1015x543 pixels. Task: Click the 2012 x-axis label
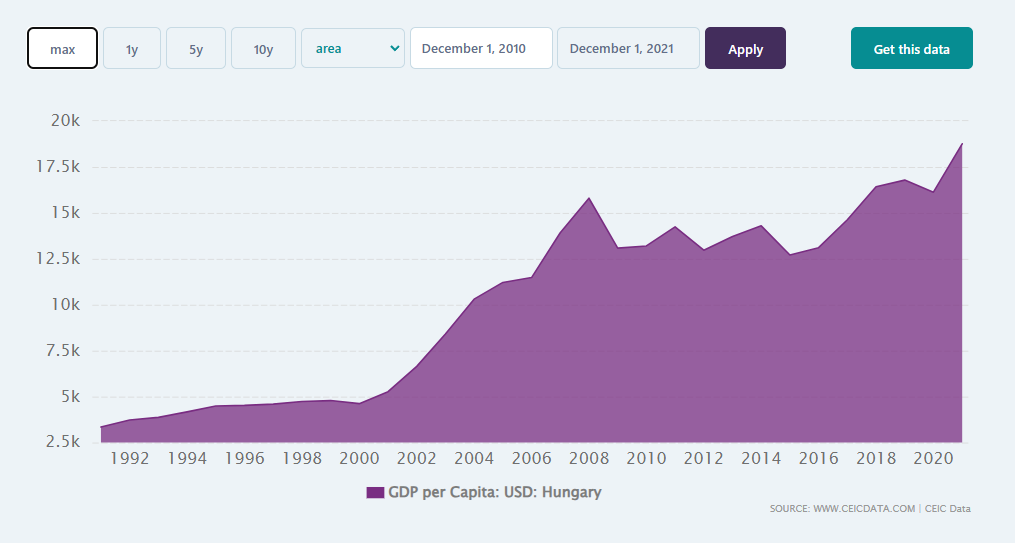pyautogui.click(x=704, y=458)
